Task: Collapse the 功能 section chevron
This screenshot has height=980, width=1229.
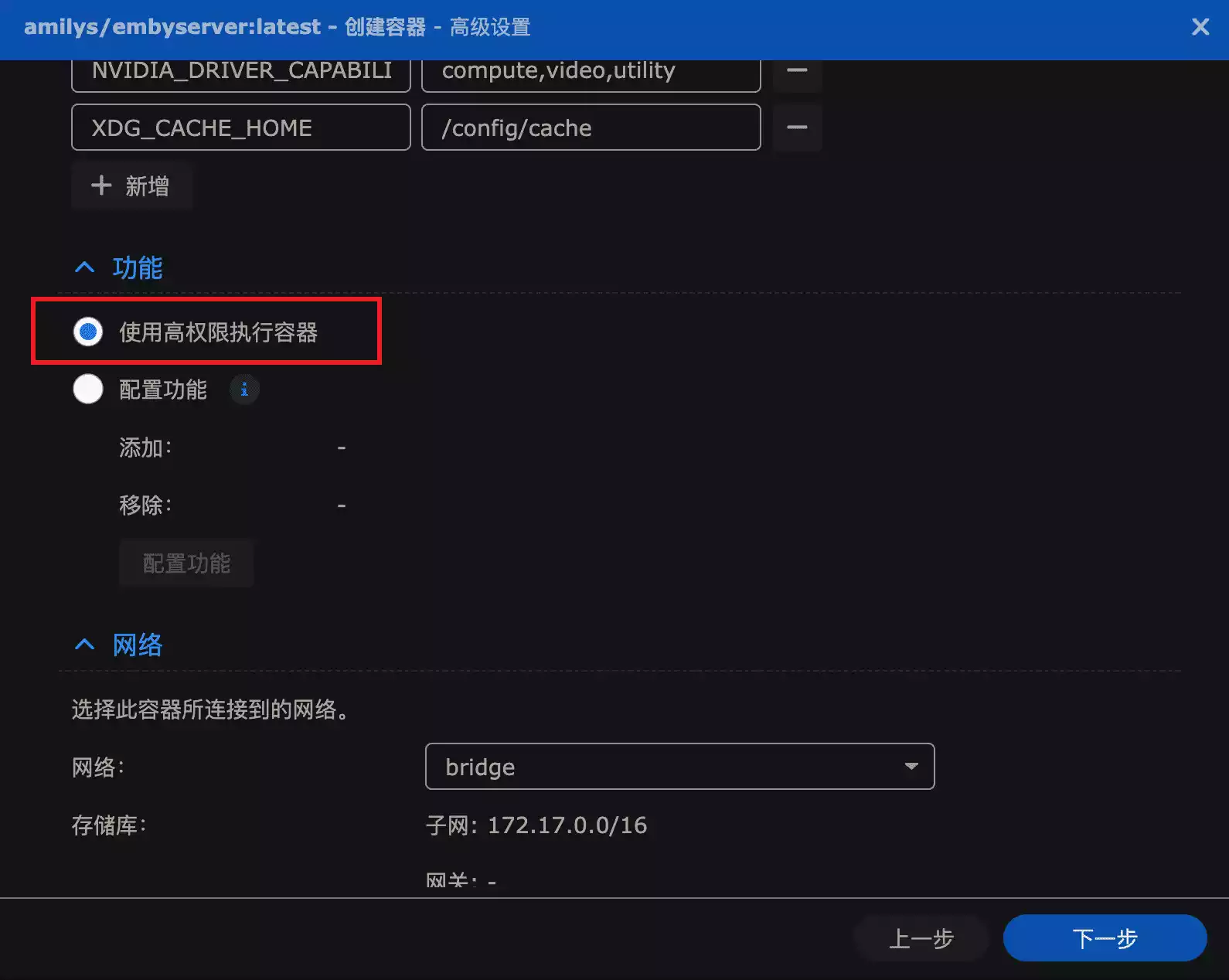Action: click(x=84, y=267)
